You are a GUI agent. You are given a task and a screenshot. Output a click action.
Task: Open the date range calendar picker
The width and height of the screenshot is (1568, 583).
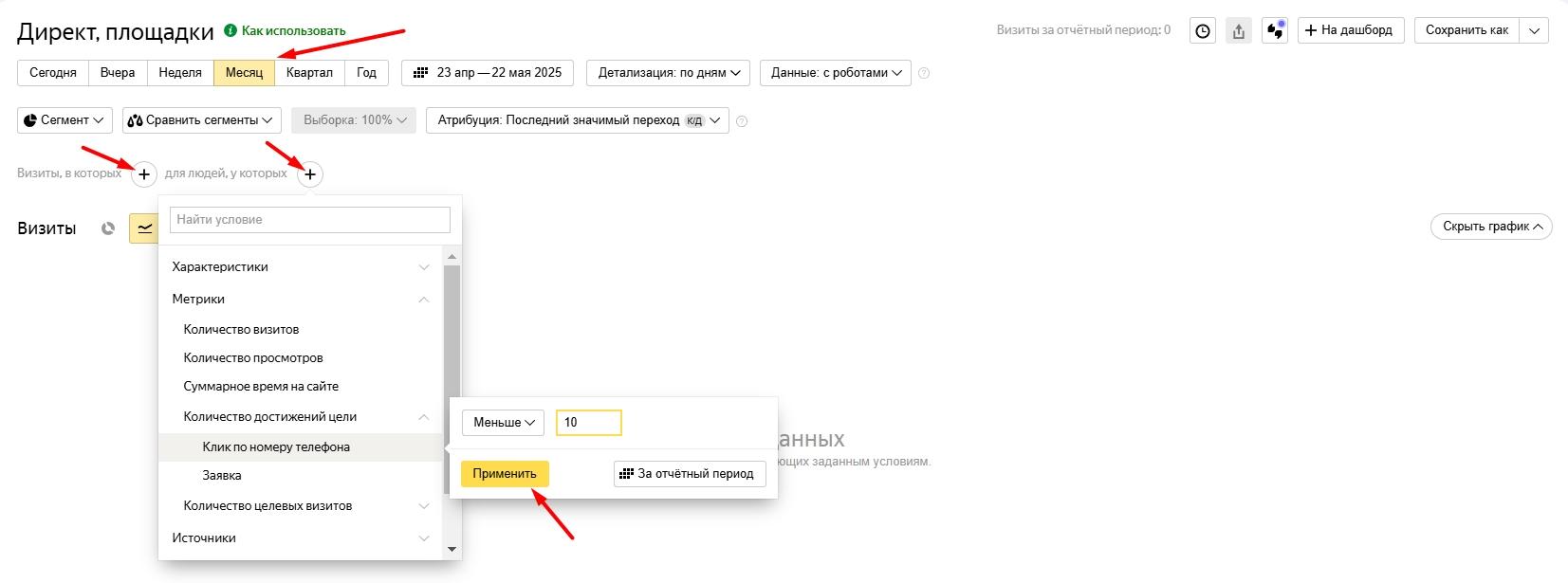[x=488, y=73]
